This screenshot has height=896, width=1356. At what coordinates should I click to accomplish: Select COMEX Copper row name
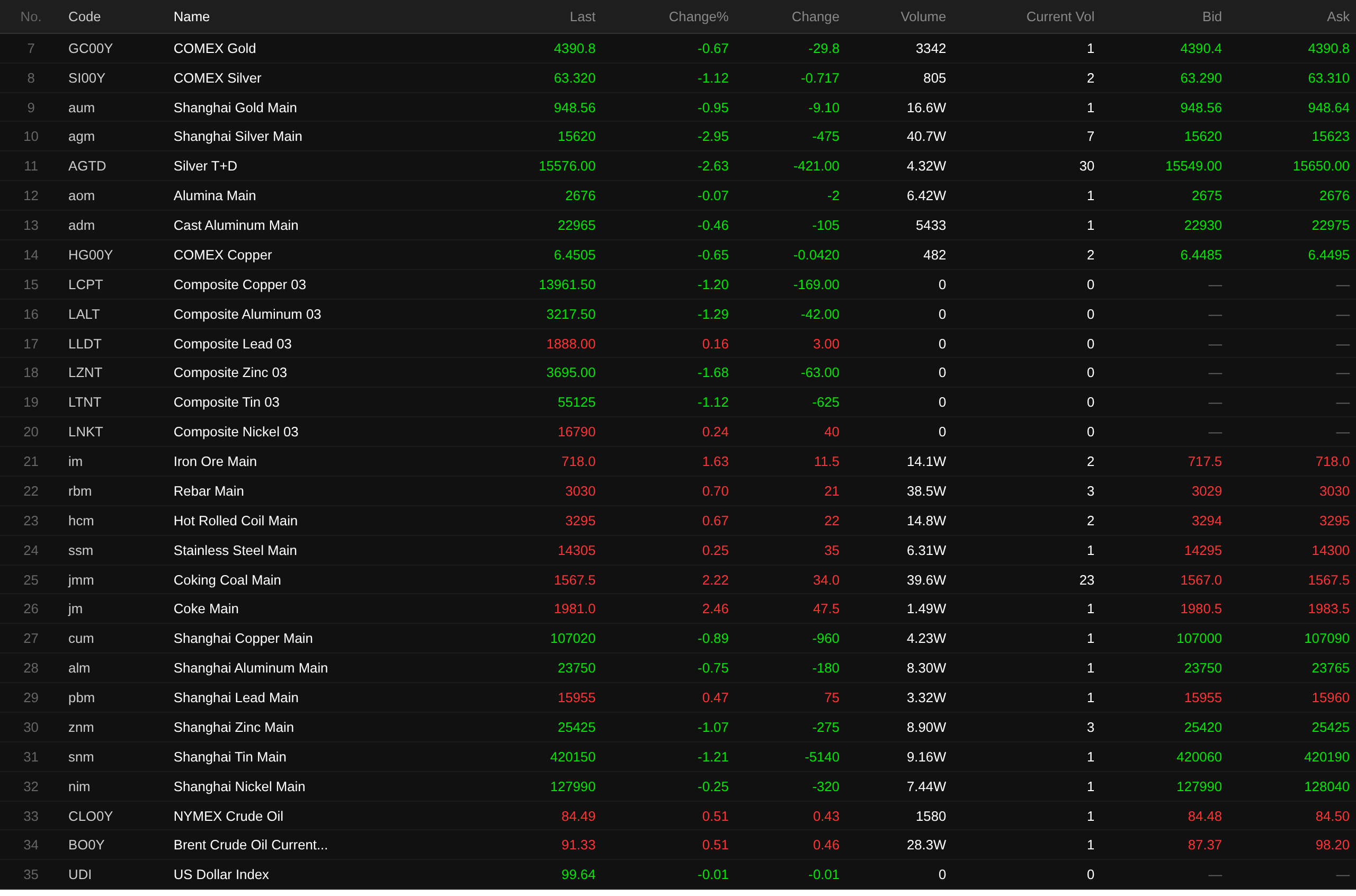pos(223,255)
